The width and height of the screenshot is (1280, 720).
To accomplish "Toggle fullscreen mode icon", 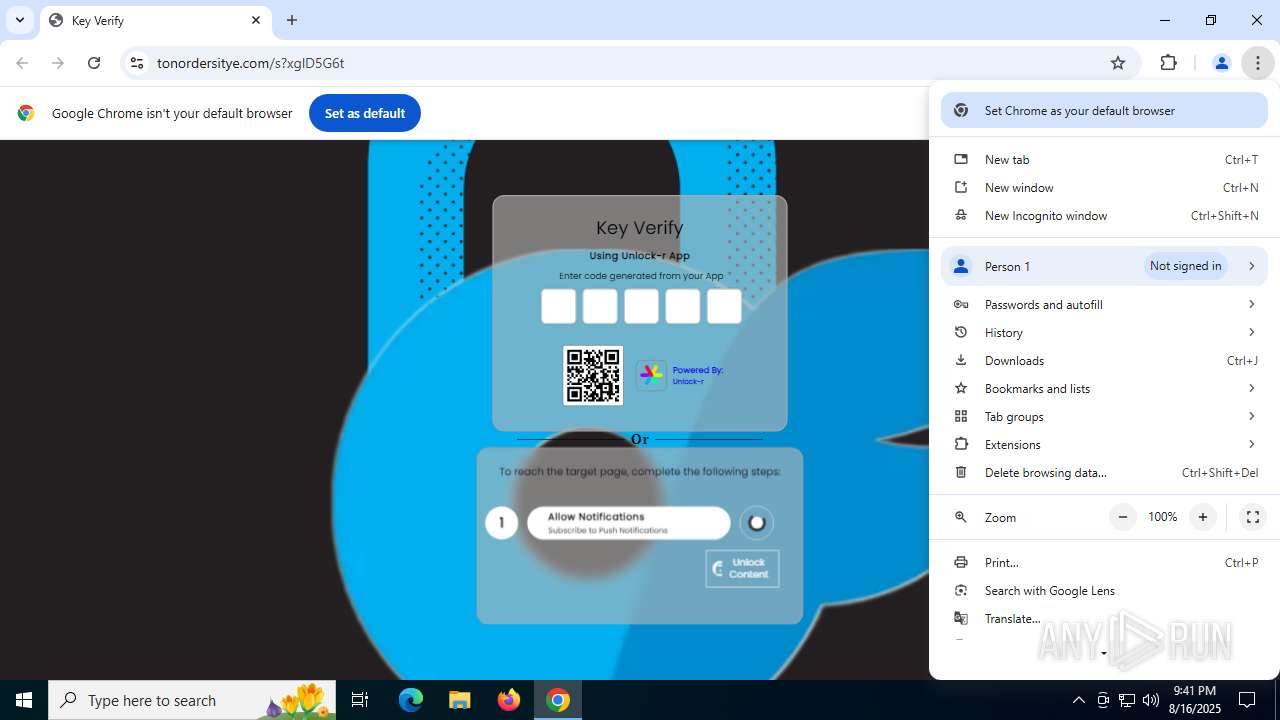I will [1252, 517].
